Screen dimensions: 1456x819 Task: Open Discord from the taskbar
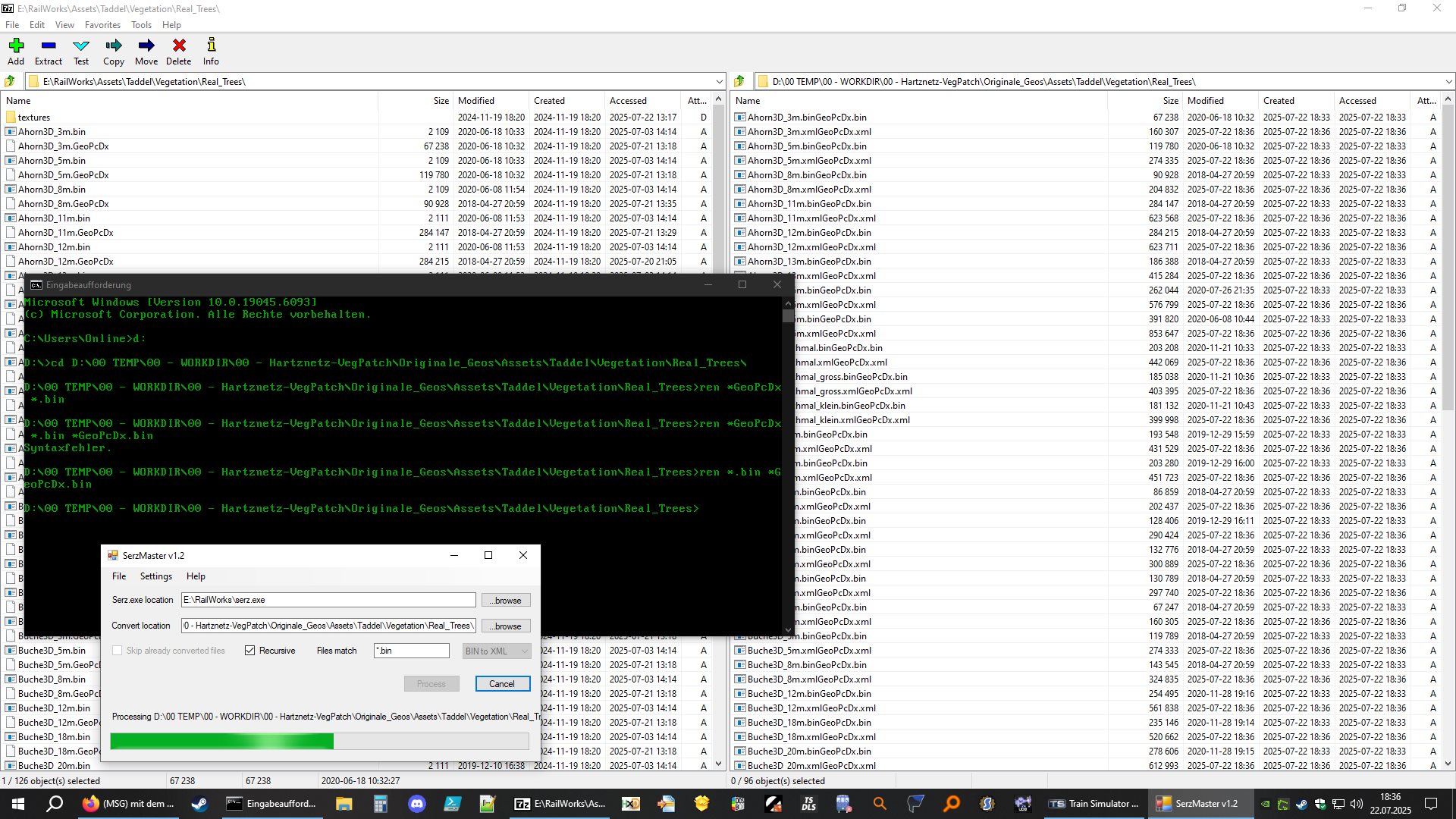pos(417,804)
